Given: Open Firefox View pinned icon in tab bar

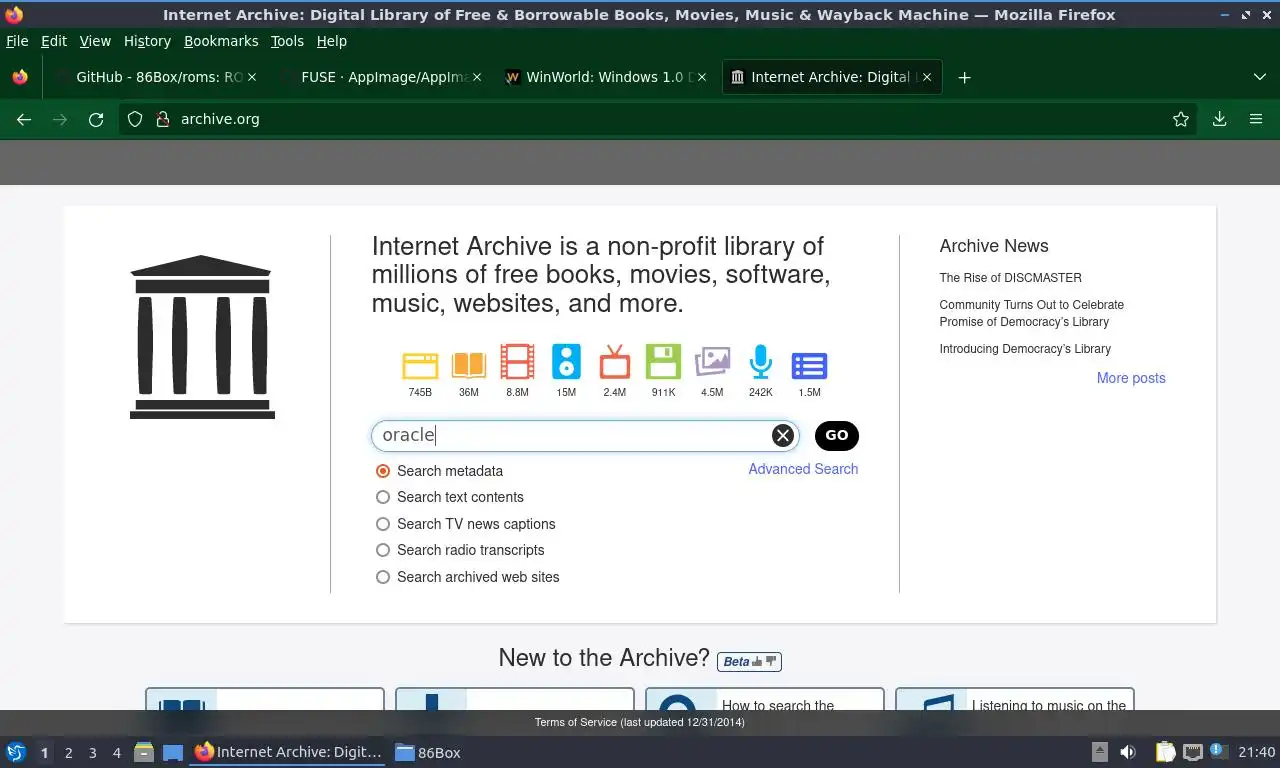Looking at the screenshot, I should pyautogui.click(x=20, y=77).
